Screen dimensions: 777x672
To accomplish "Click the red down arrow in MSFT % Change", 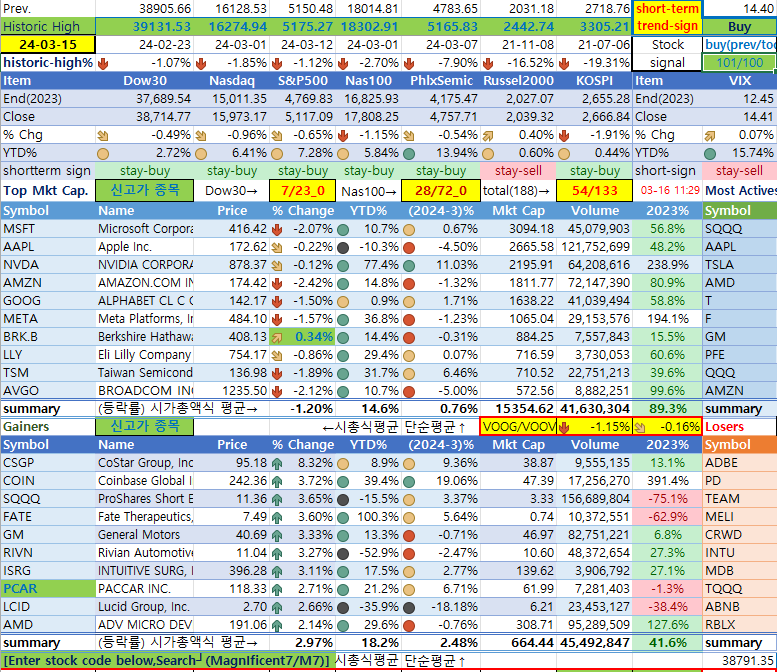I will click(x=277, y=229).
